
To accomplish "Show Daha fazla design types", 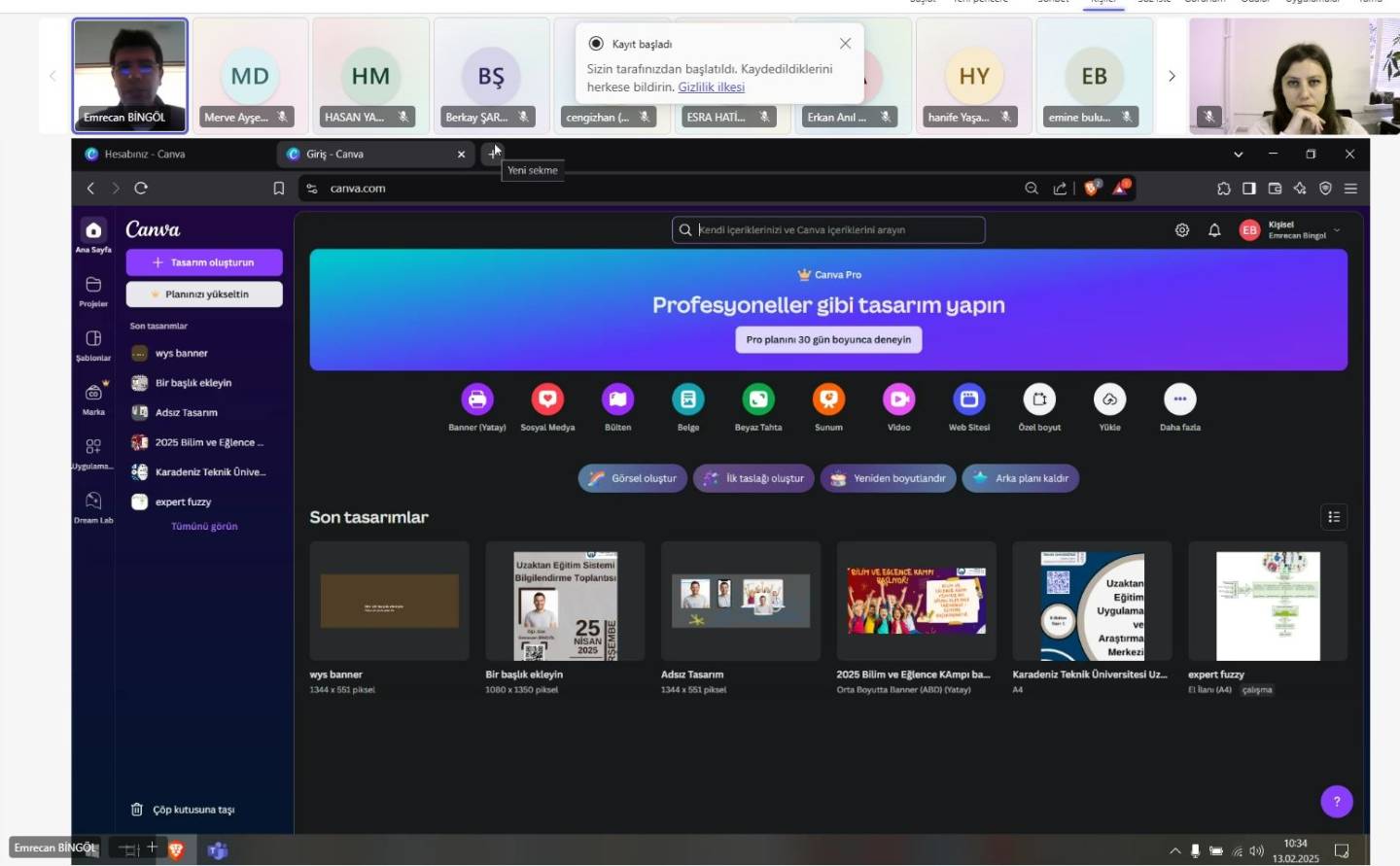I will [1179, 399].
